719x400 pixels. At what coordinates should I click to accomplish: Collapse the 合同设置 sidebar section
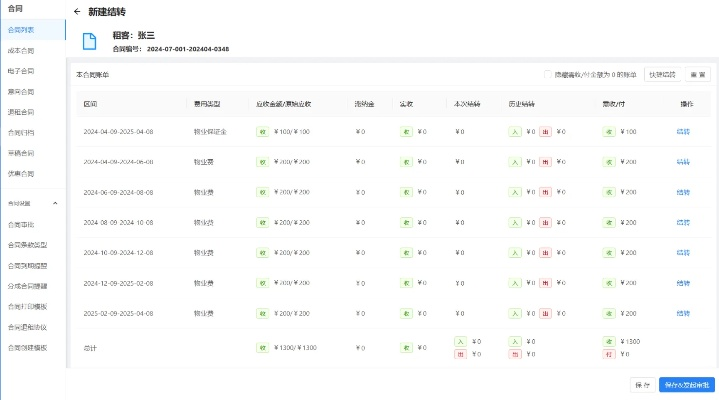point(55,203)
